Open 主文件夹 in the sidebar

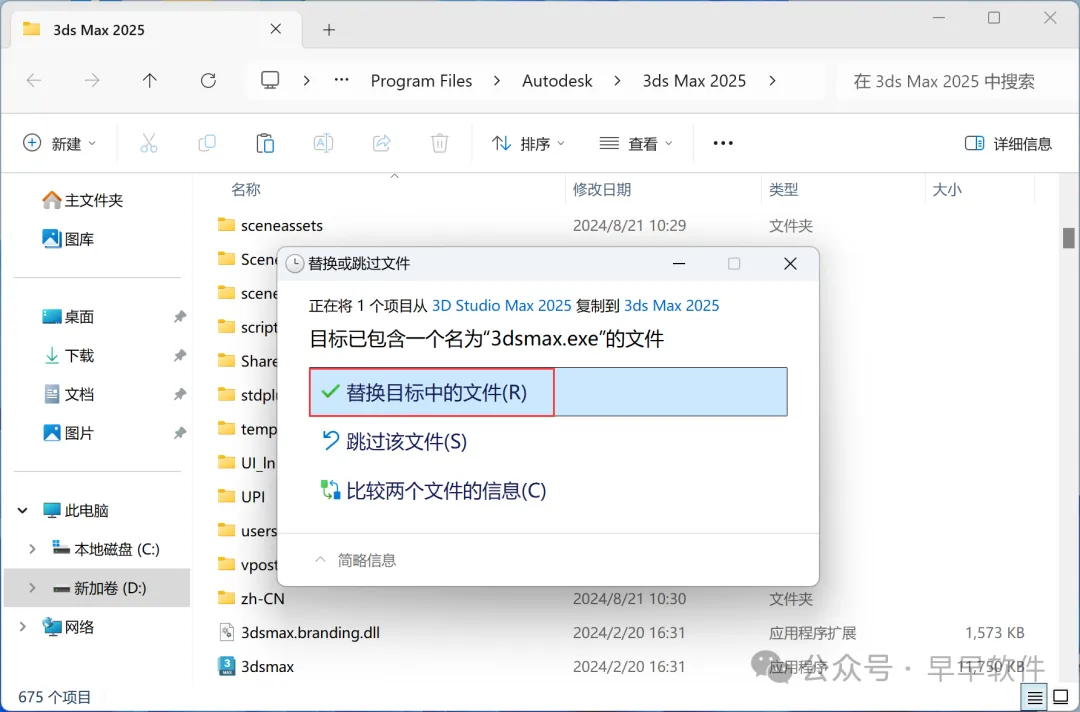point(83,200)
